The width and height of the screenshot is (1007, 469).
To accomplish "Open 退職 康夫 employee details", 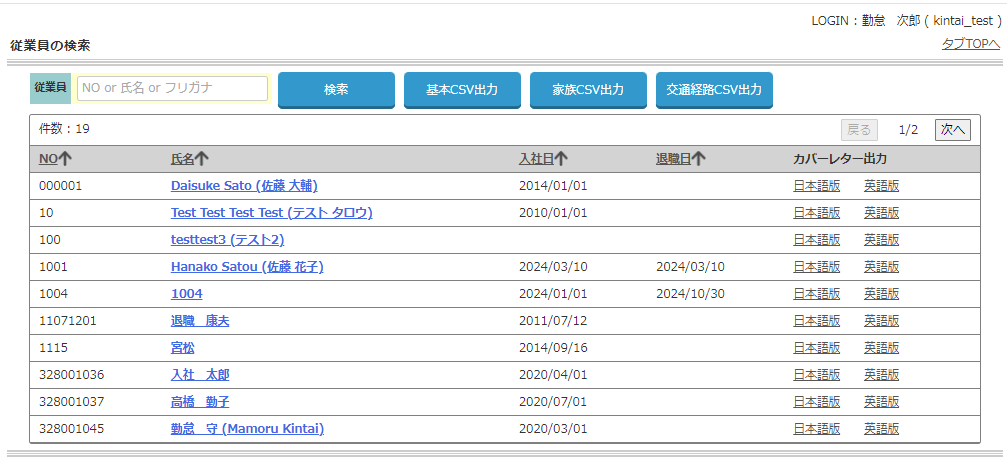I will pos(200,321).
